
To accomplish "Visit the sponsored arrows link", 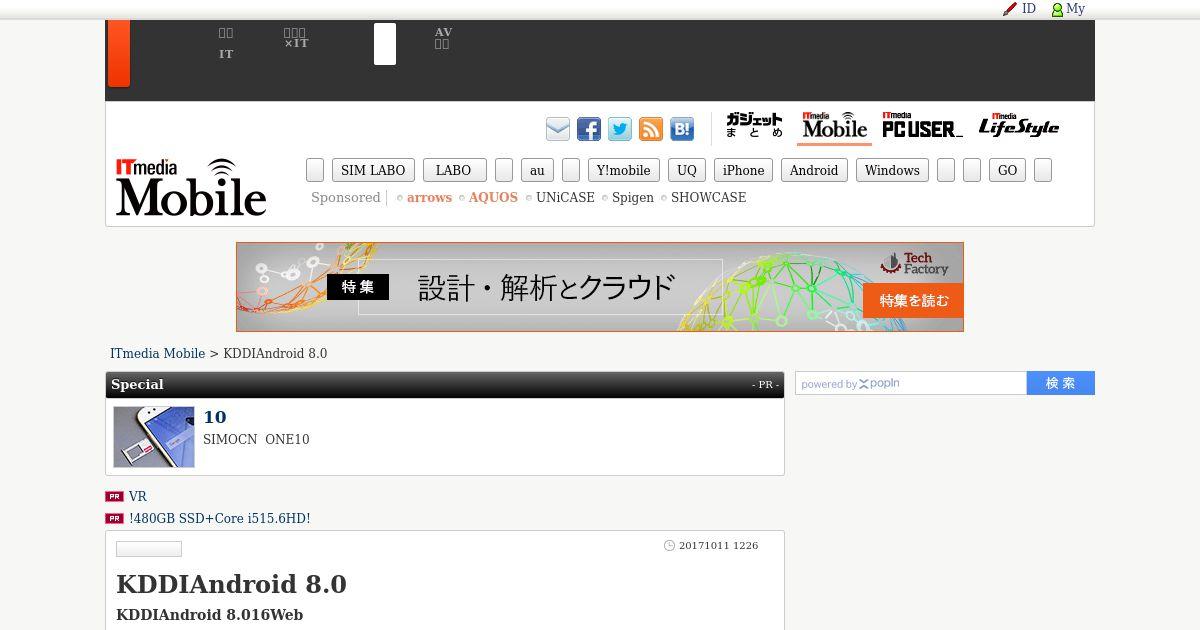I will point(429,198).
